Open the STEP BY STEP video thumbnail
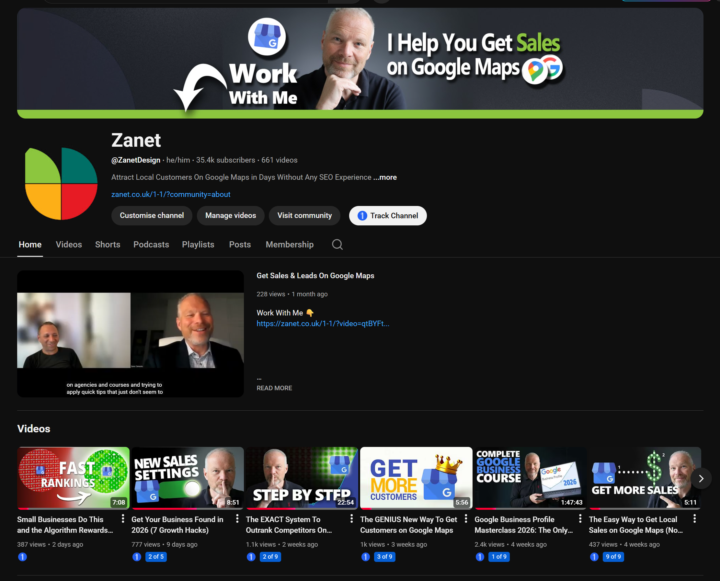 point(302,478)
